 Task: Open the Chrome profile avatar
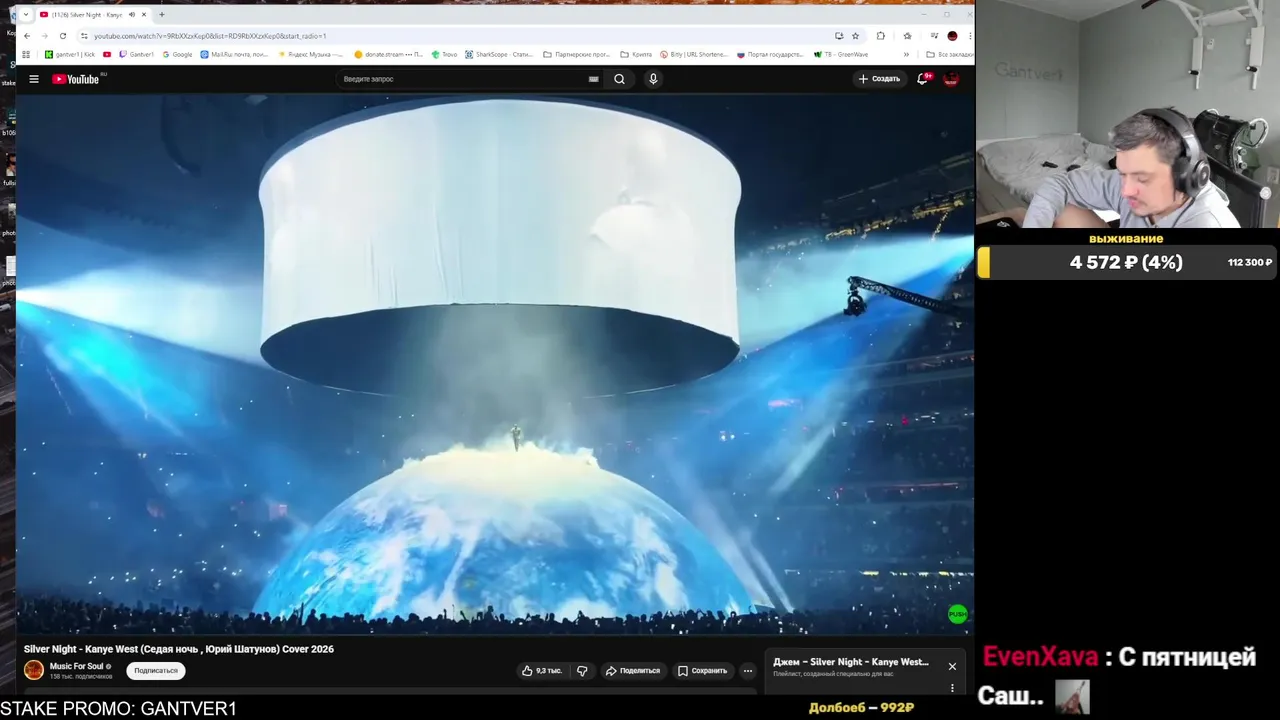tap(952, 36)
